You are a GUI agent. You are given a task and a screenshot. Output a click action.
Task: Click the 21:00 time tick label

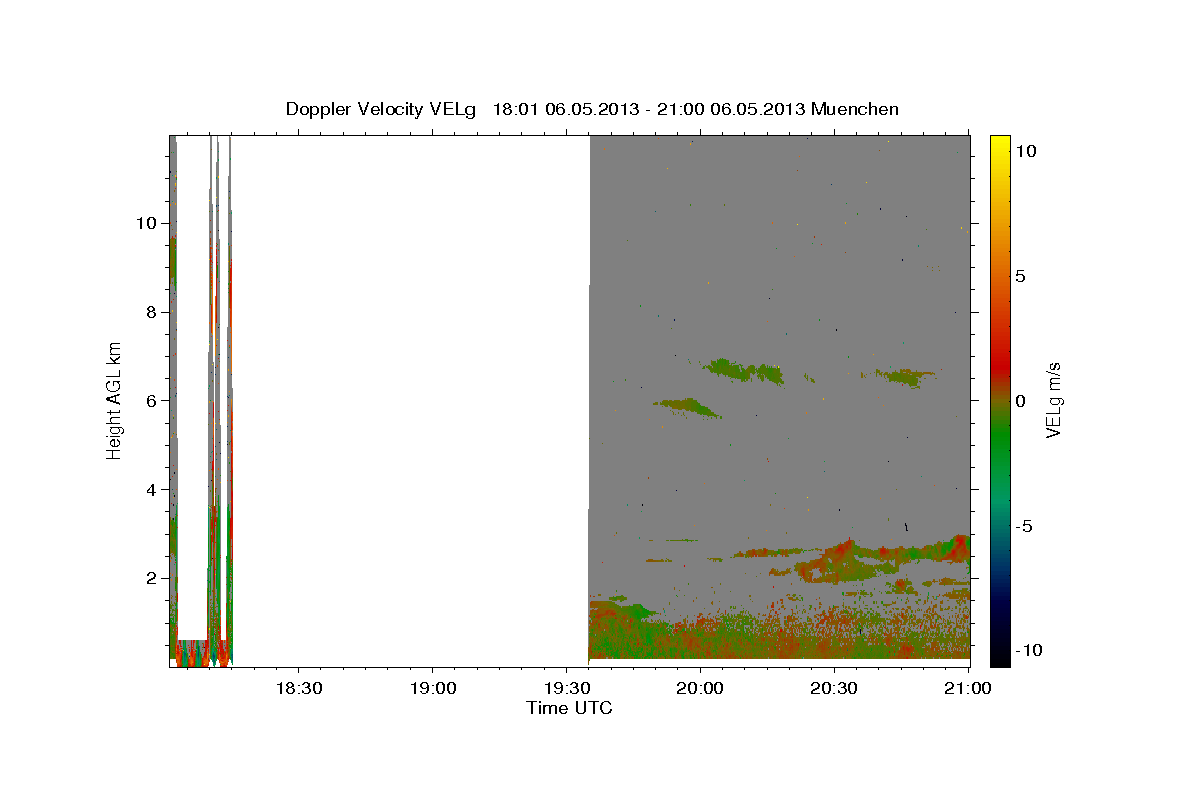(968, 689)
